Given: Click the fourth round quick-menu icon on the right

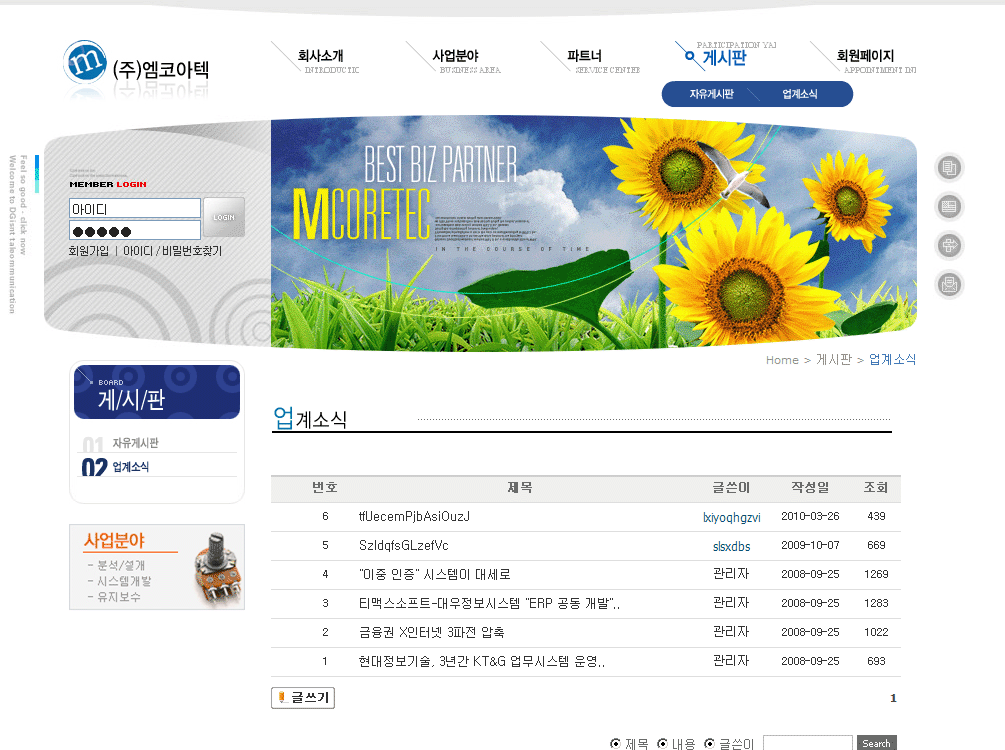Looking at the screenshot, I should (x=949, y=285).
